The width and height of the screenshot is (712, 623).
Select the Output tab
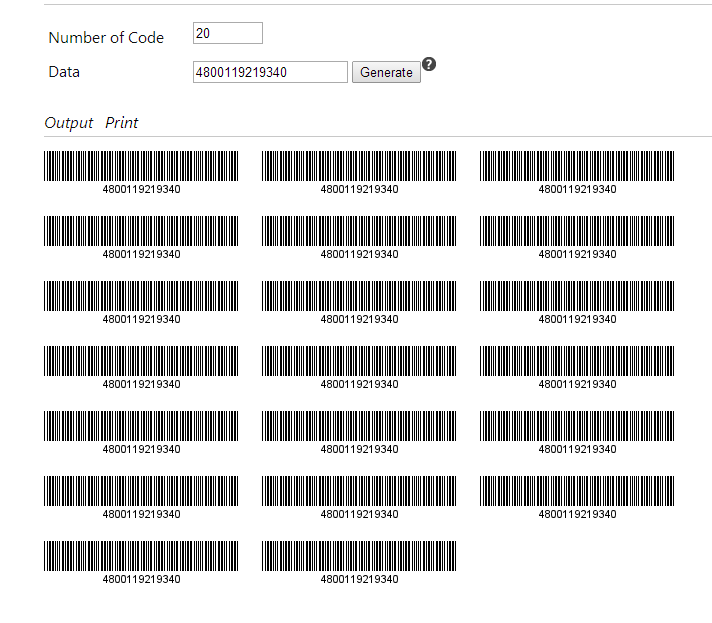coord(69,123)
